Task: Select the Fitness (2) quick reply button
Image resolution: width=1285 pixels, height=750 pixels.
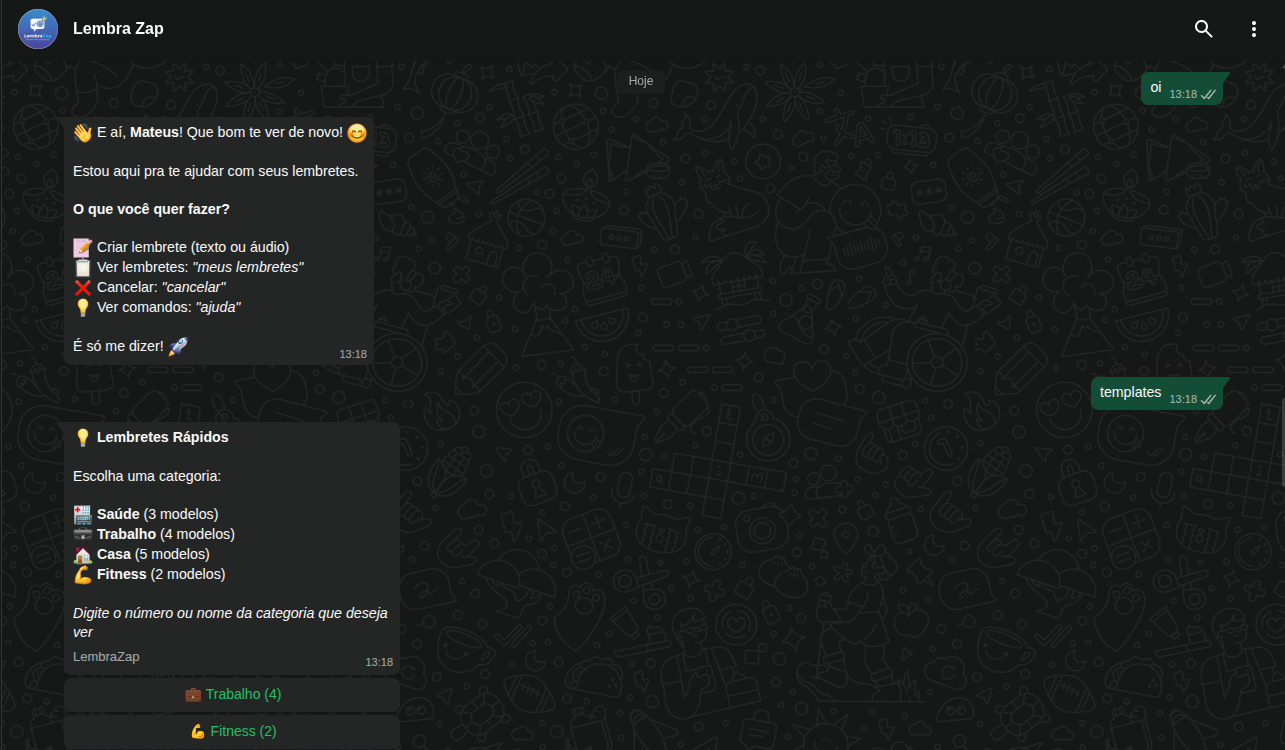Action: (x=232, y=730)
